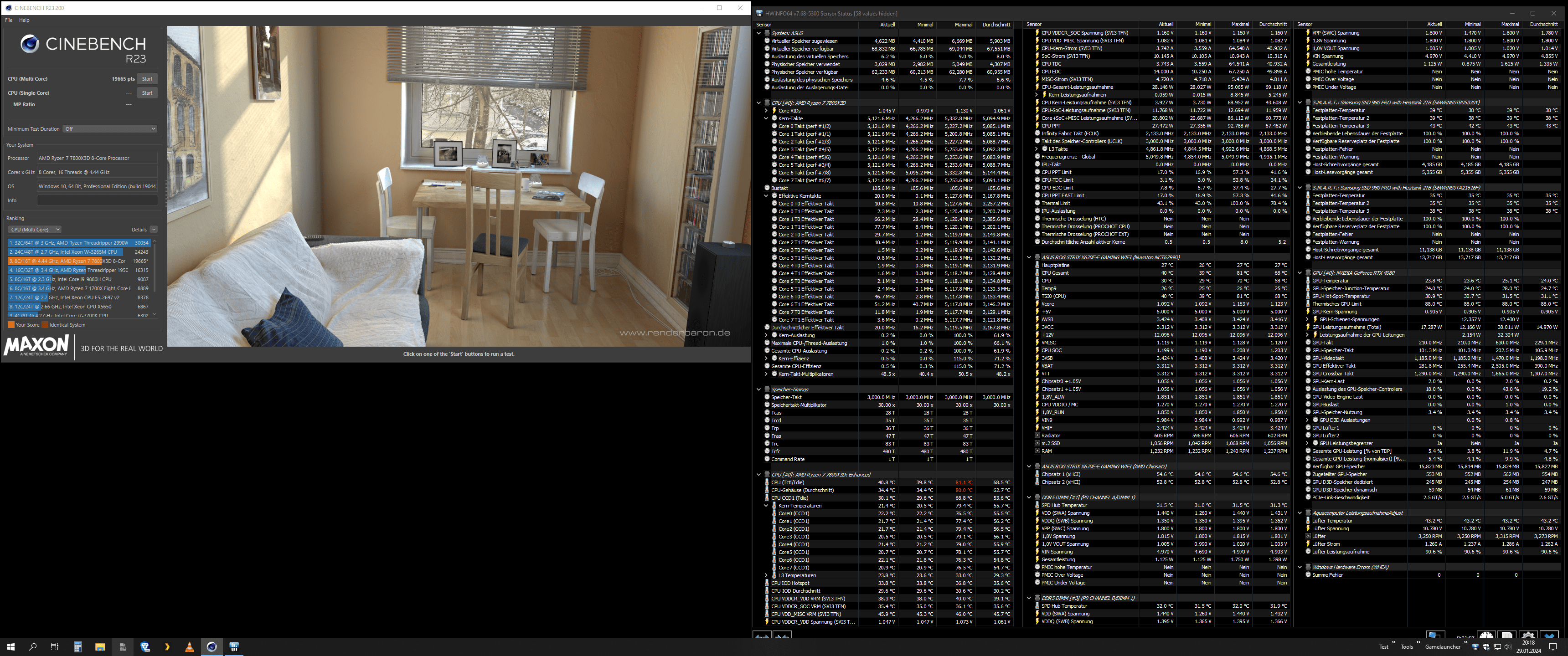This screenshot has height=656, width=1568.
Task: Expand L3 Temperaturen sensor row
Action: coord(766,576)
